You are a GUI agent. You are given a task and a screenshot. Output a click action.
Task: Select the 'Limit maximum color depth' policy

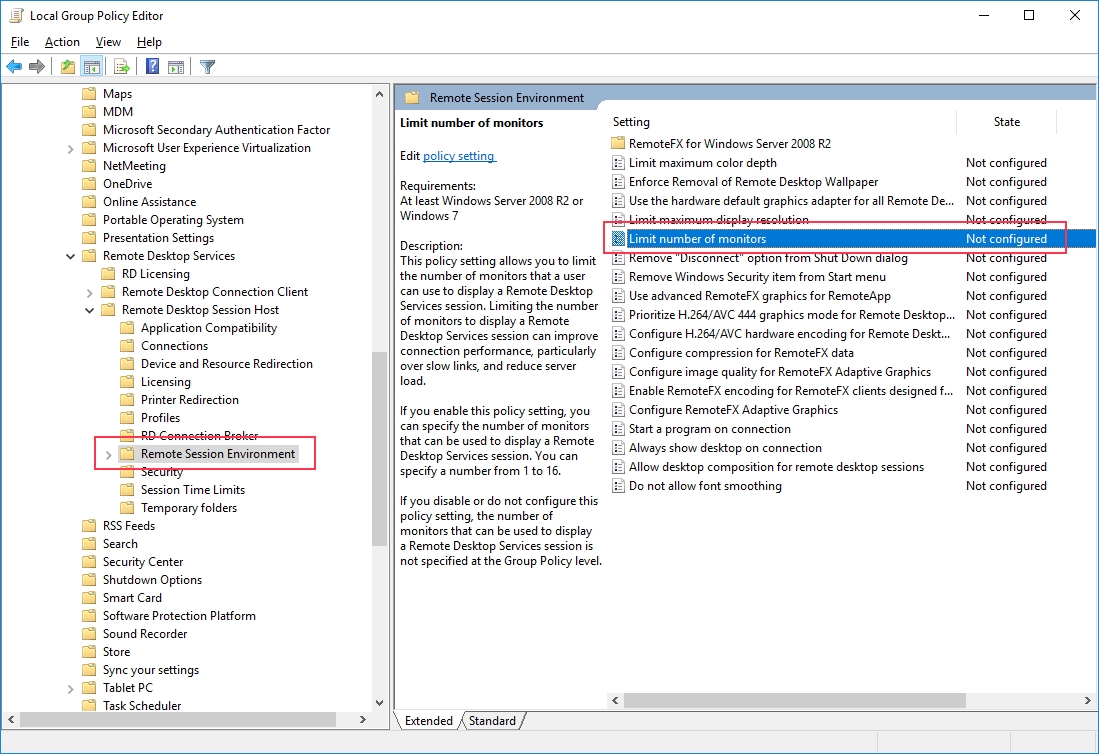point(702,163)
